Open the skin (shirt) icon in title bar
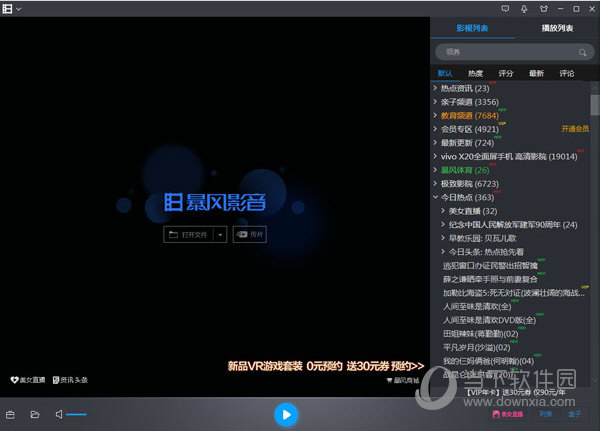The image size is (600, 431). (x=543, y=8)
